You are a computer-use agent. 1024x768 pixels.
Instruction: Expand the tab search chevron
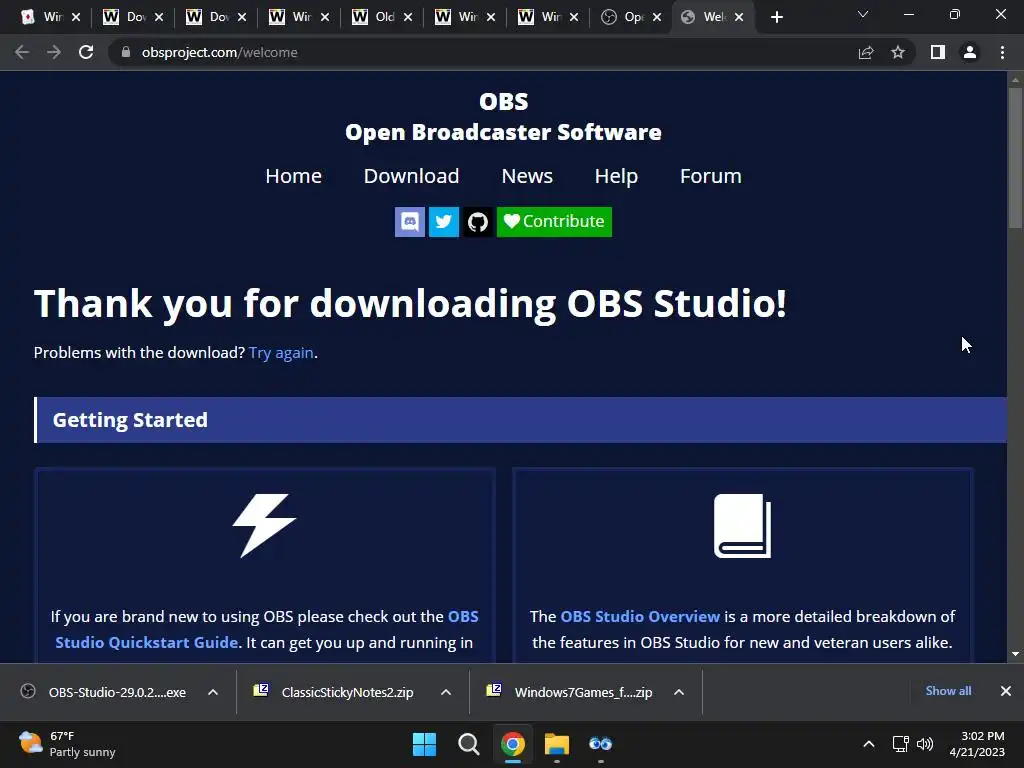[x=863, y=14]
